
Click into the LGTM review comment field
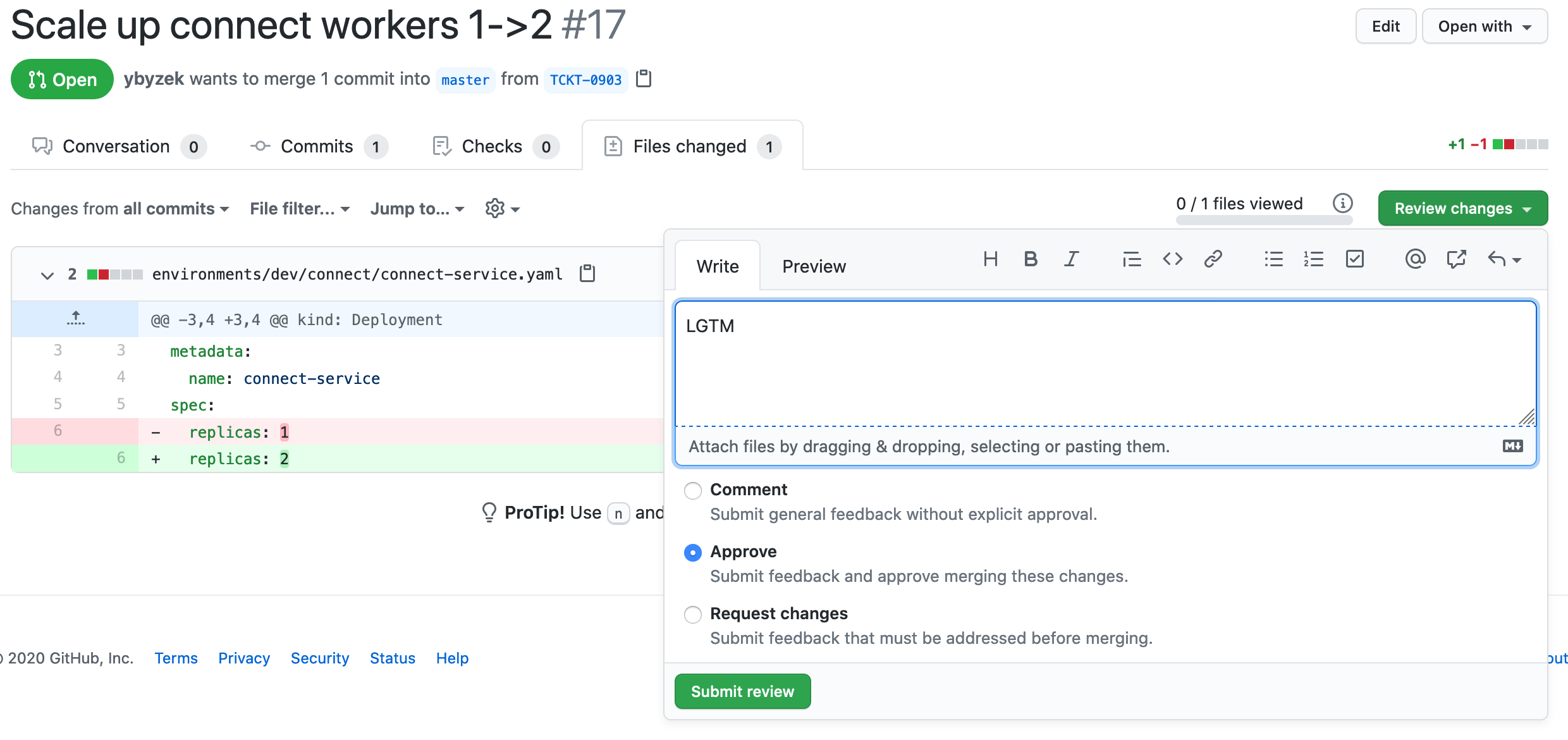pyautogui.click(x=1105, y=364)
